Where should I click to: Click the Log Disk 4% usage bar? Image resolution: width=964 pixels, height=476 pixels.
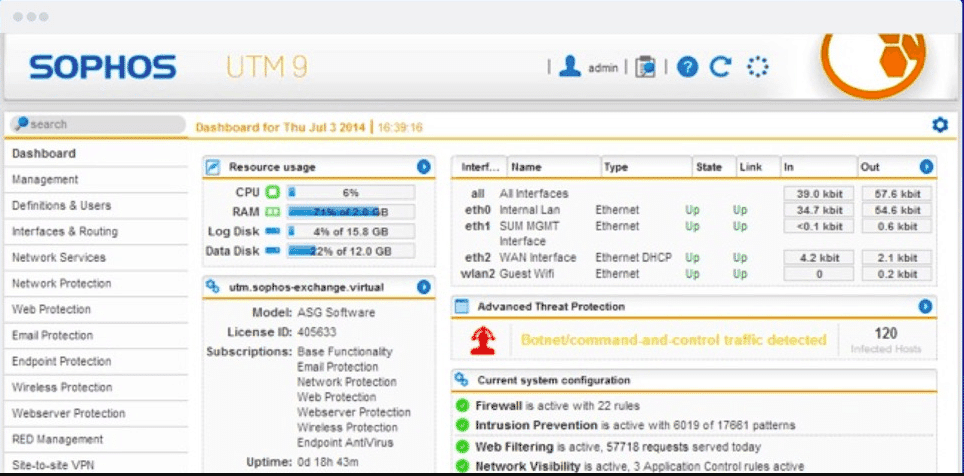(351, 232)
